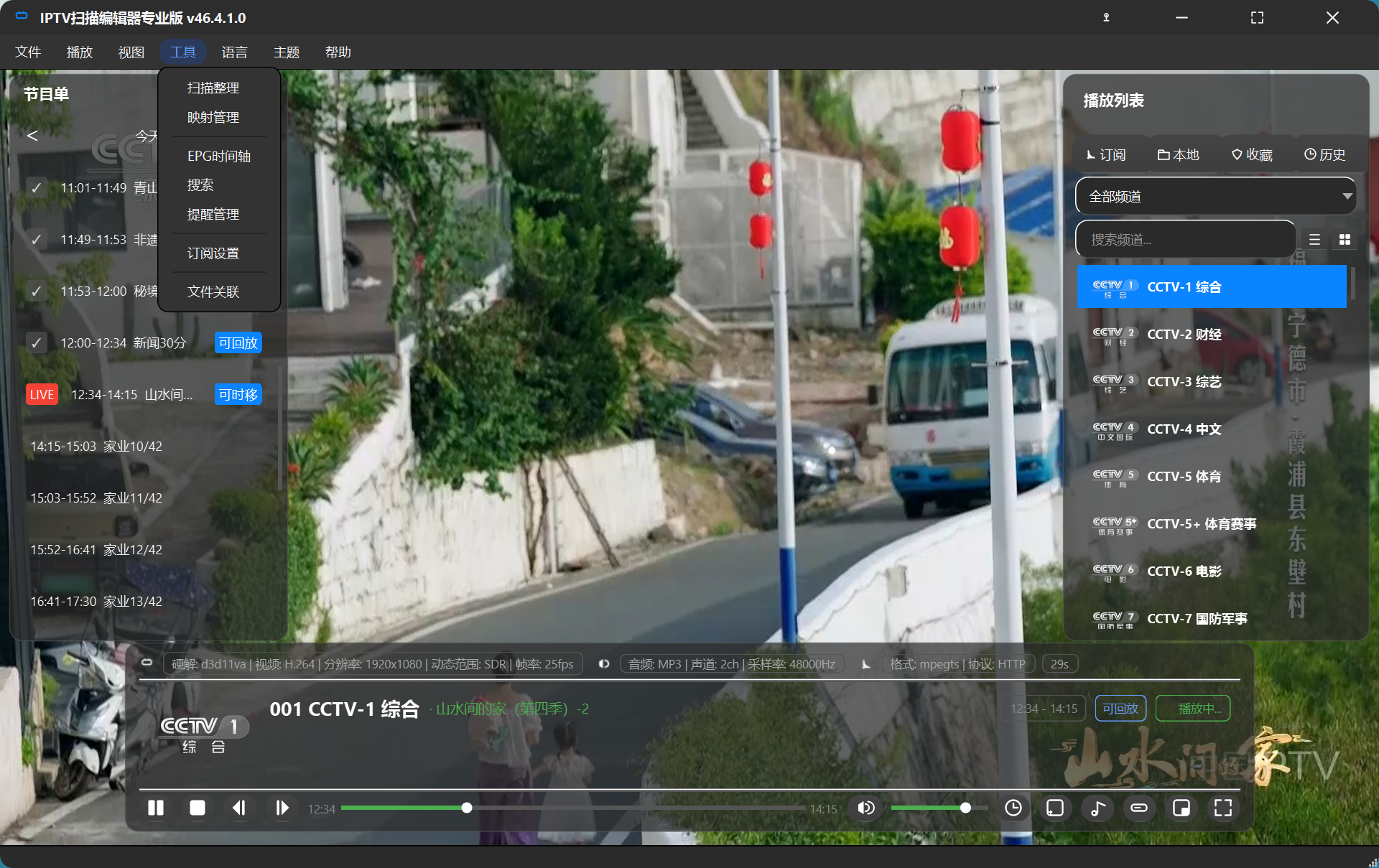The width and height of the screenshot is (1379, 868).
Task: Choose EPG时间轴 menu entry
Action: 219,156
